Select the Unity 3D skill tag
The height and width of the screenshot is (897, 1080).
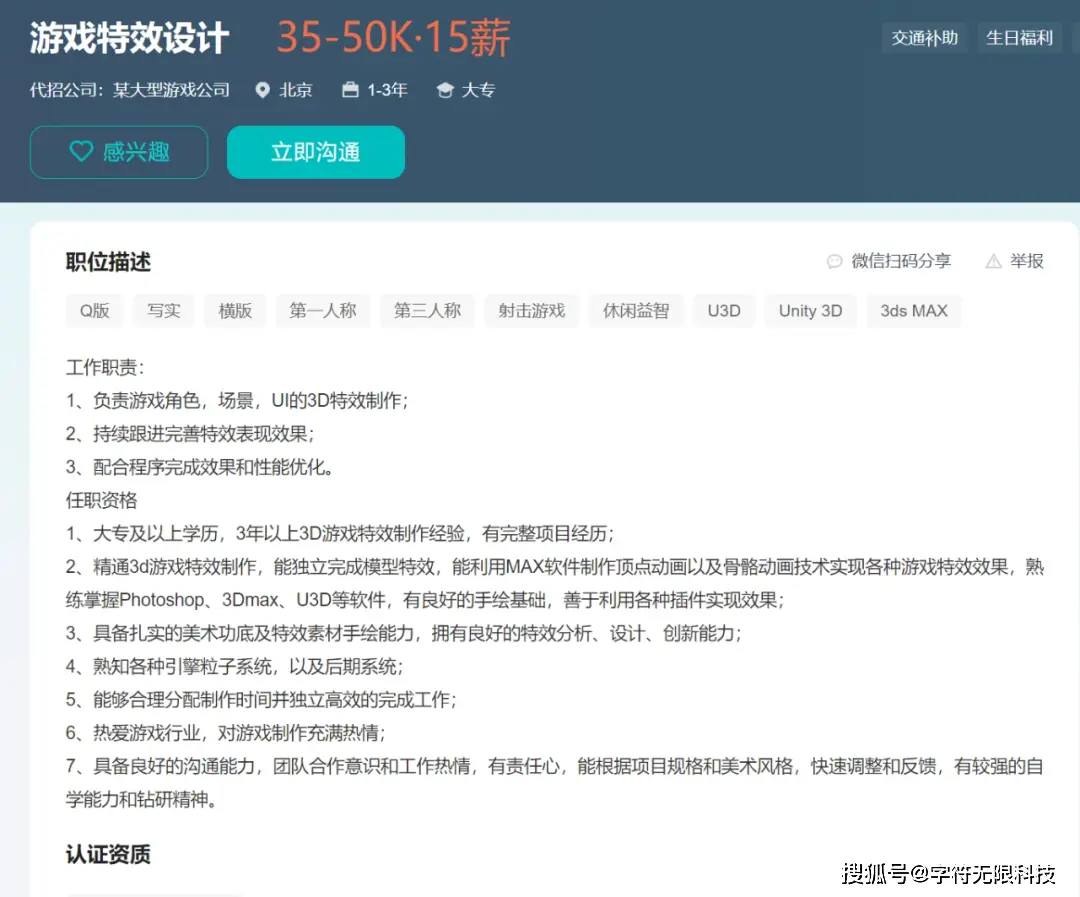[810, 311]
